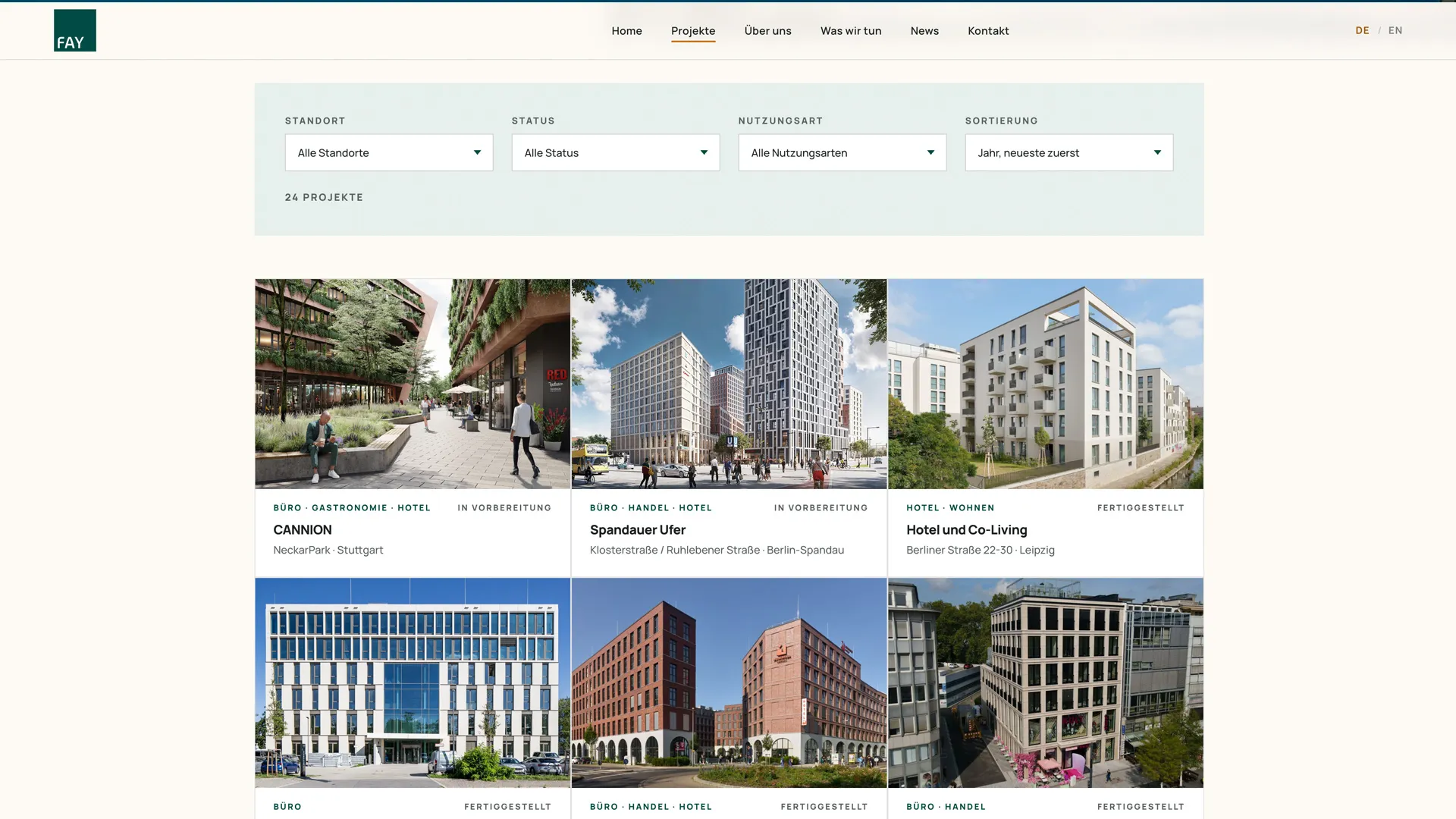Image resolution: width=1456 pixels, height=819 pixels.
Task: Click HOTEL · WOHNEN tags
Action: click(x=950, y=508)
